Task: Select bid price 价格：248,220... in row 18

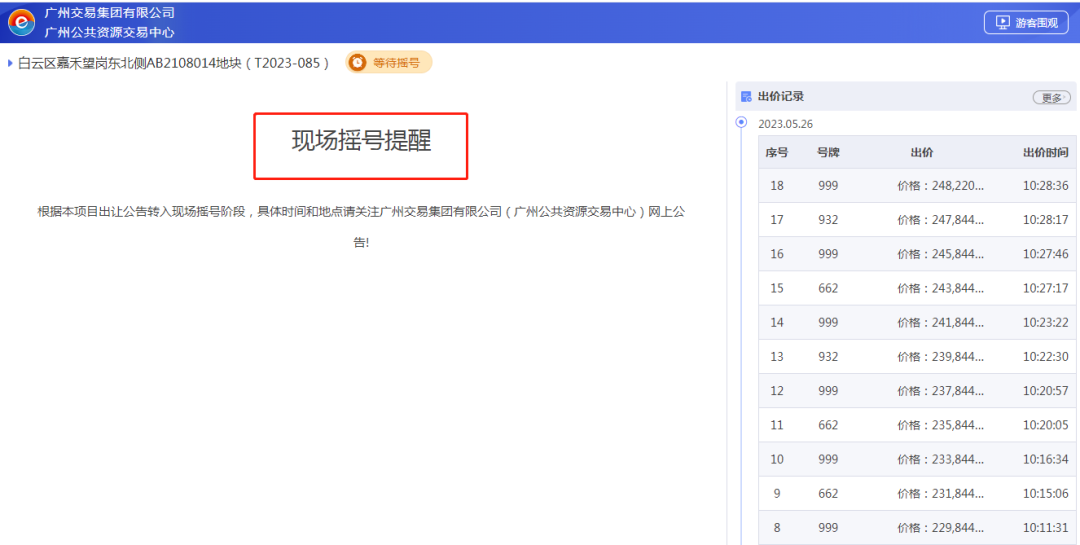Action: pos(940,186)
